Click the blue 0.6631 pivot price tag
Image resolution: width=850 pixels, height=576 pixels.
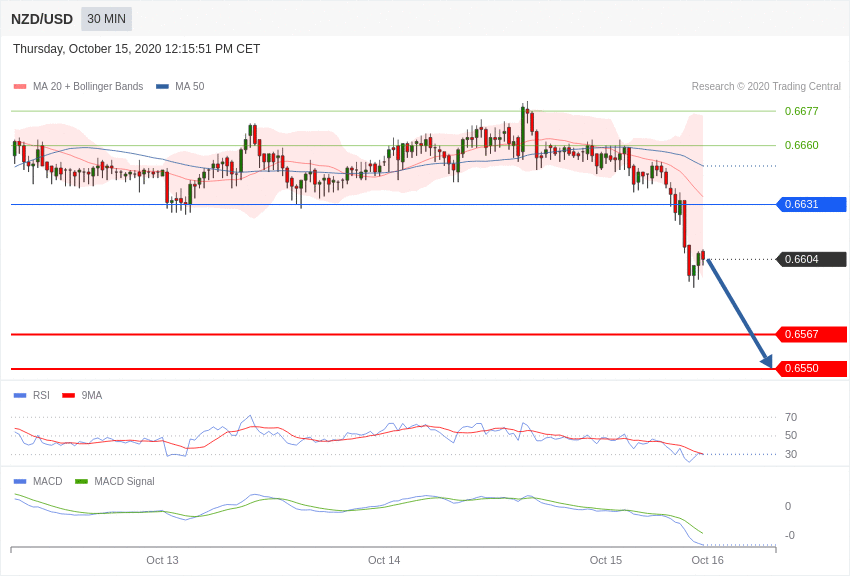pyautogui.click(x=812, y=204)
